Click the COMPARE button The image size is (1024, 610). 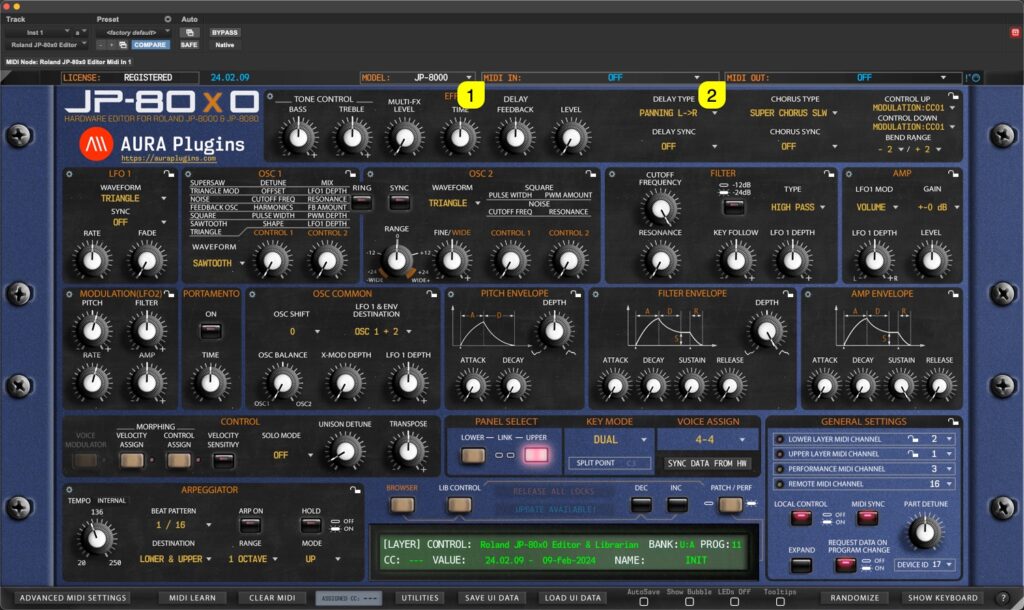click(x=150, y=44)
